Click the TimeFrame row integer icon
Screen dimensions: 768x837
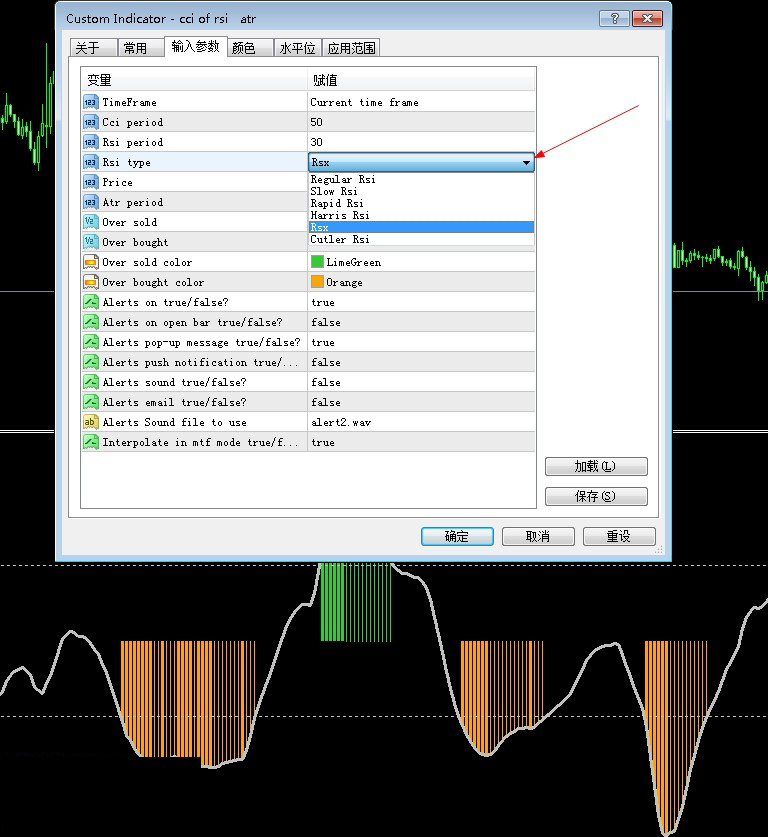pos(91,102)
